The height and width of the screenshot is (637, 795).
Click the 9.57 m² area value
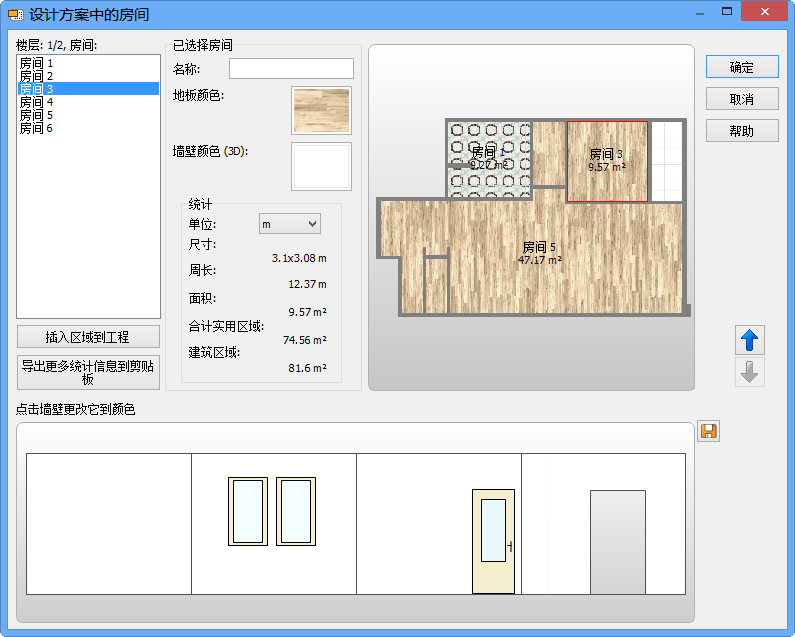coord(307,312)
